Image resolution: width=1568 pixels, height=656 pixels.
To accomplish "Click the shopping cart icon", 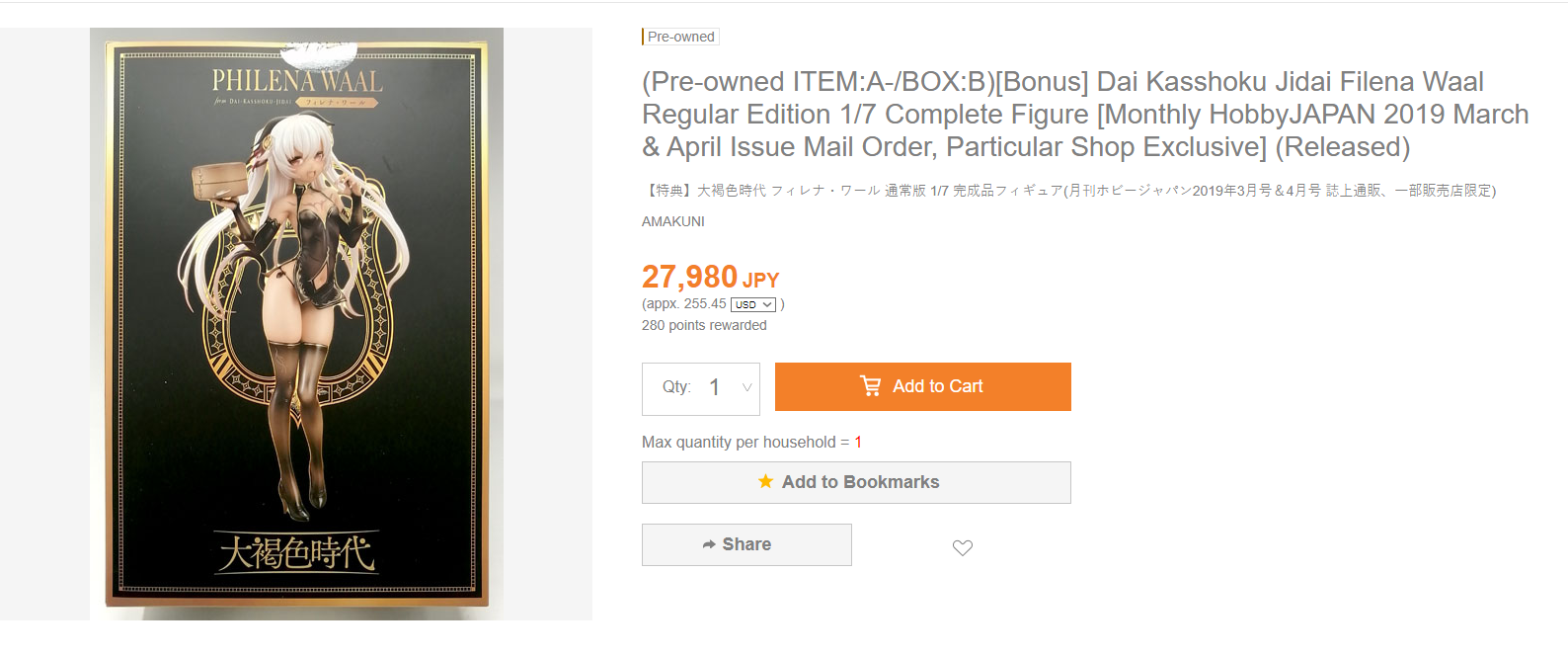I will click(870, 386).
